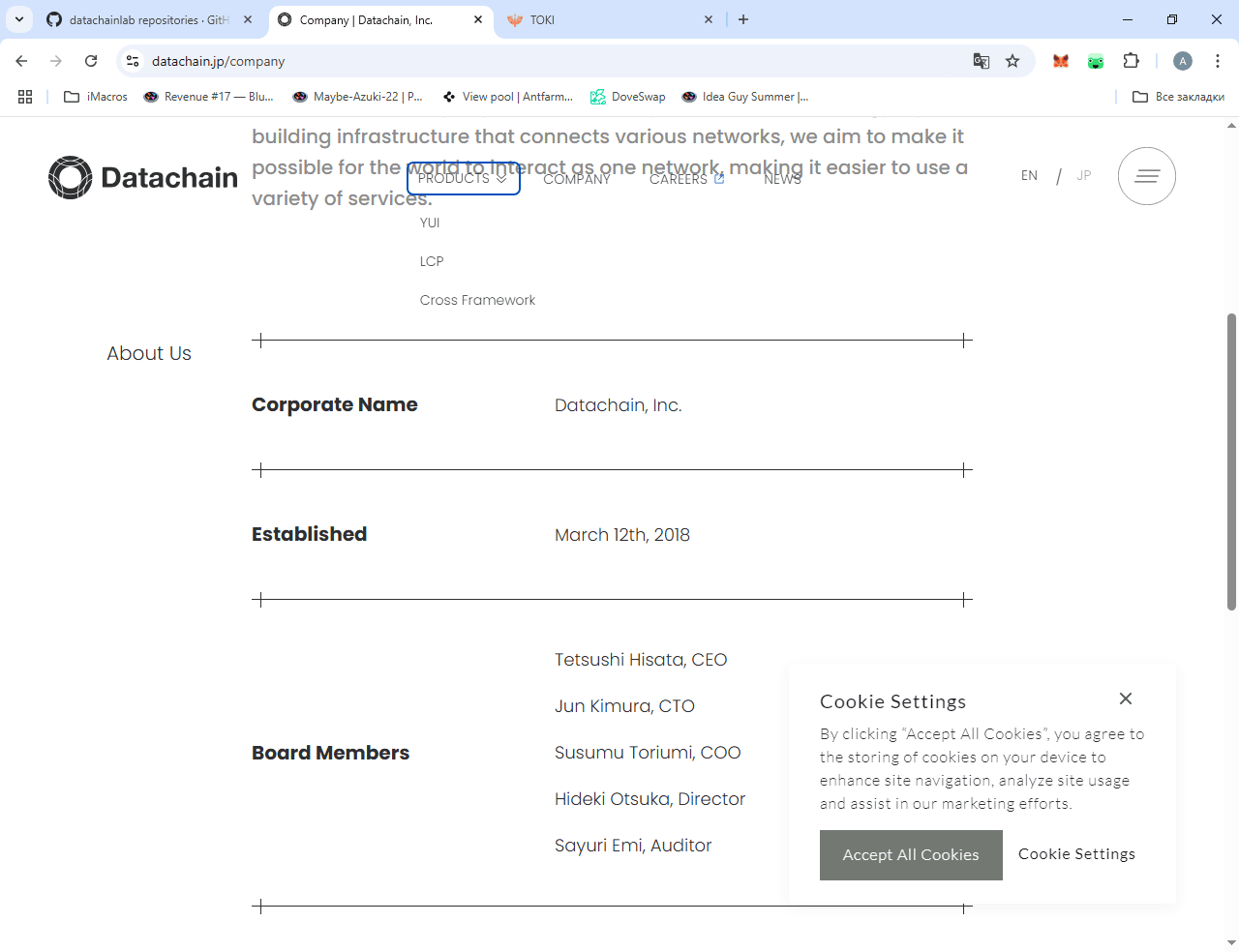Open the CAREERS external link
Screen dimensions: 1239x952
[687, 179]
